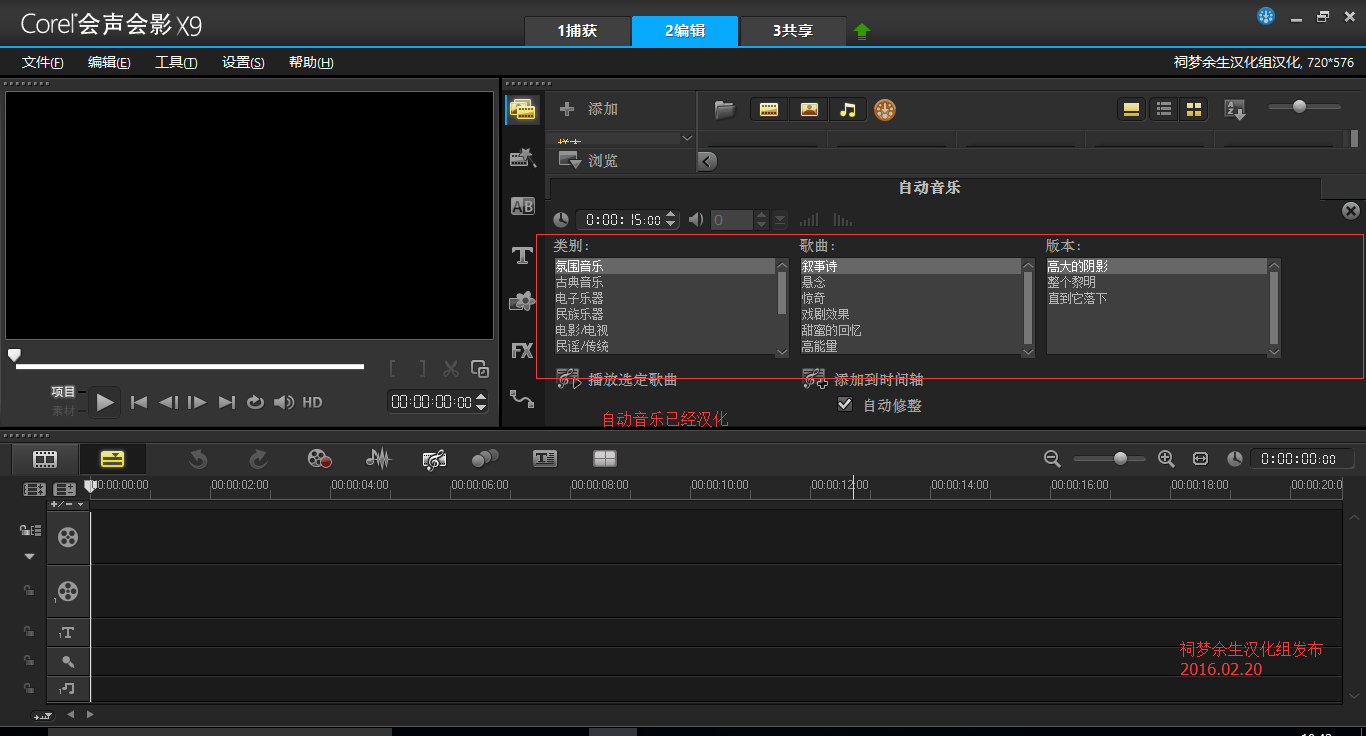
Task: Switch to Timeline view
Action: pyautogui.click(x=113, y=459)
